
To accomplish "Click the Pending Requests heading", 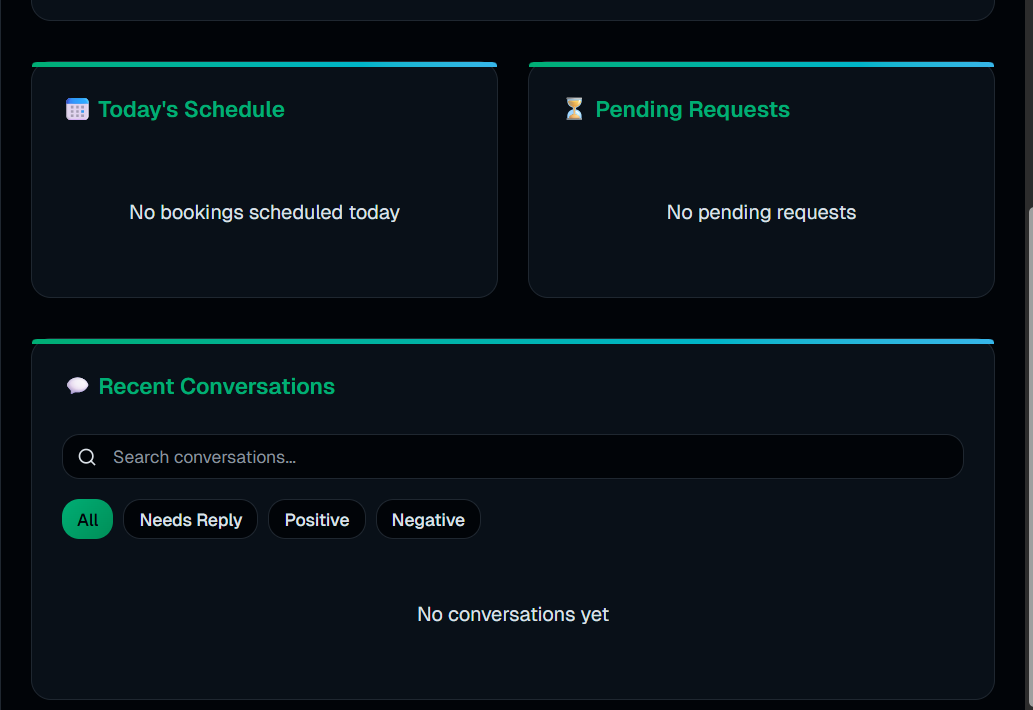I will pos(692,109).
